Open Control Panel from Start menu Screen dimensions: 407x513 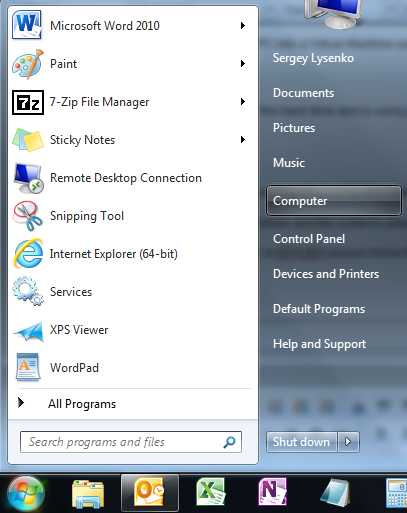pyautogui.click(x=309, y=239)
